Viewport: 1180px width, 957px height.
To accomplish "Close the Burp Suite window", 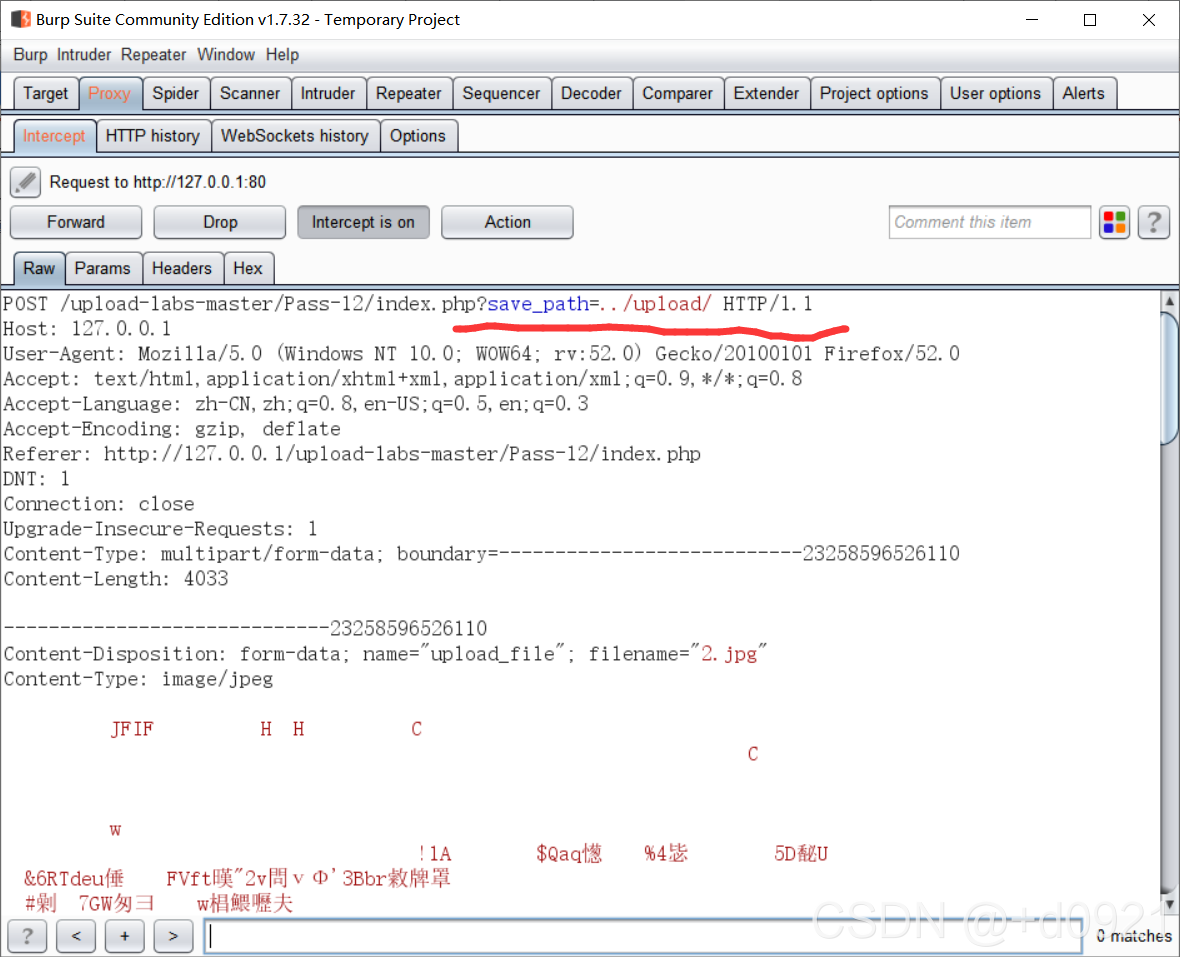I will [1148, 20].
